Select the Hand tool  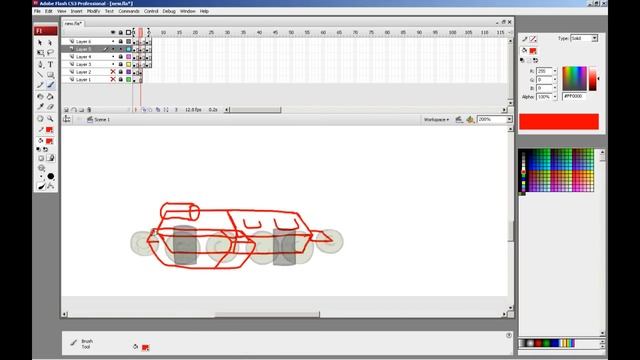[x=40, y=118]
